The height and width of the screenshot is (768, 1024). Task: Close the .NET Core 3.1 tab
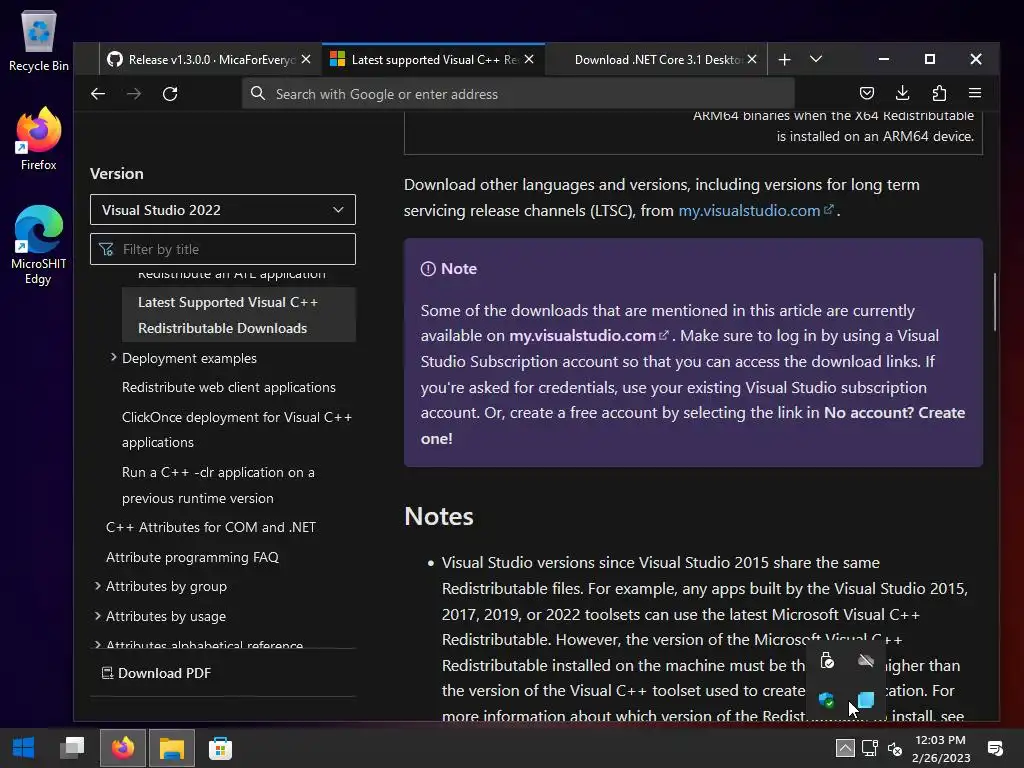752,59
